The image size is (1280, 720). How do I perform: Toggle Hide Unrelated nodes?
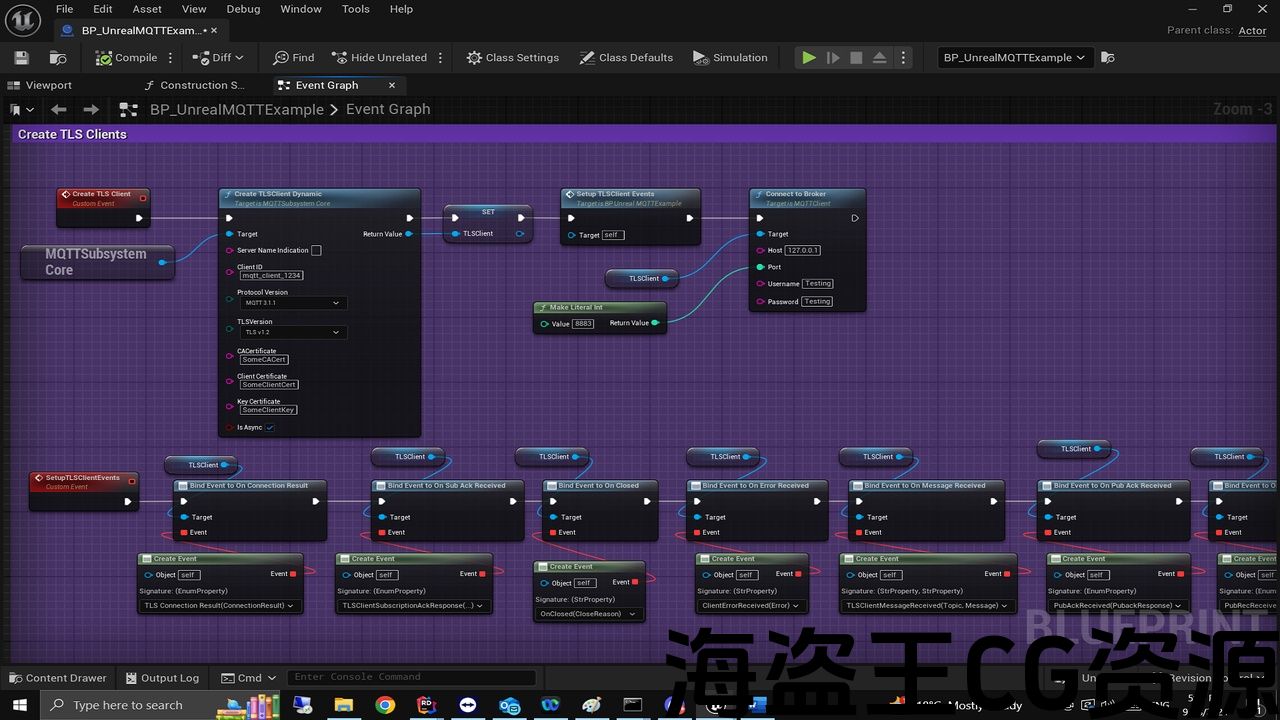[x=379, y=58]
